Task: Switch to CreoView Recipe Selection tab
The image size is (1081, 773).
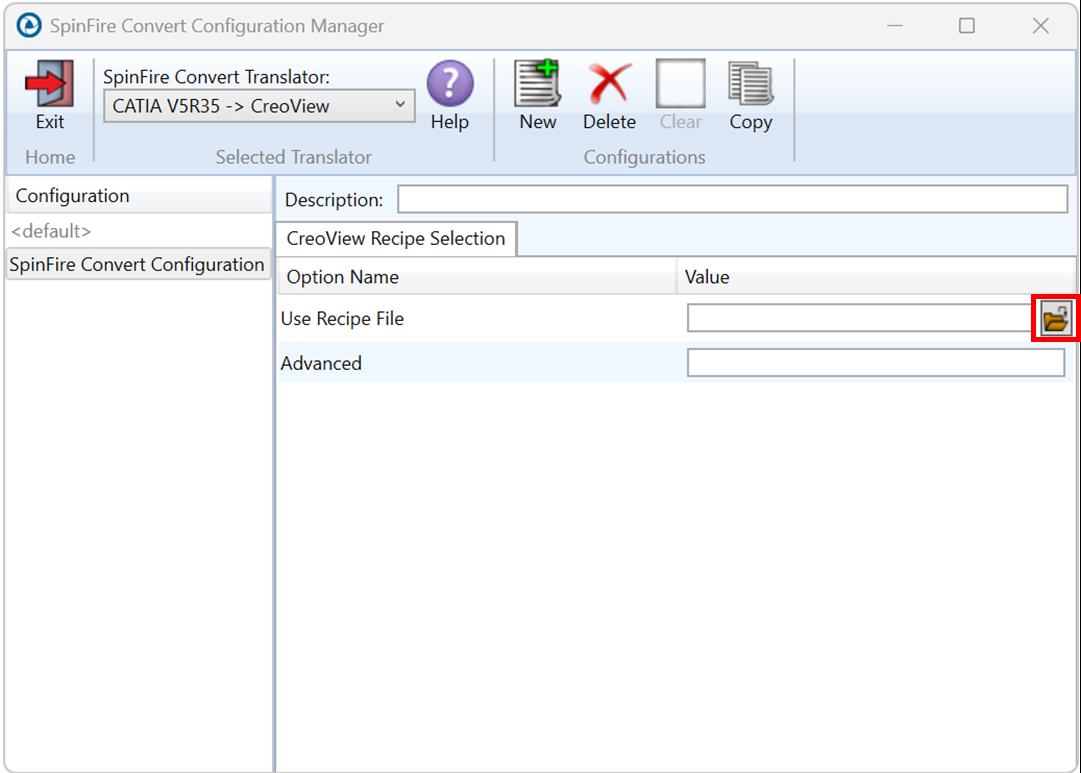Action: click(x=396, y=239)
